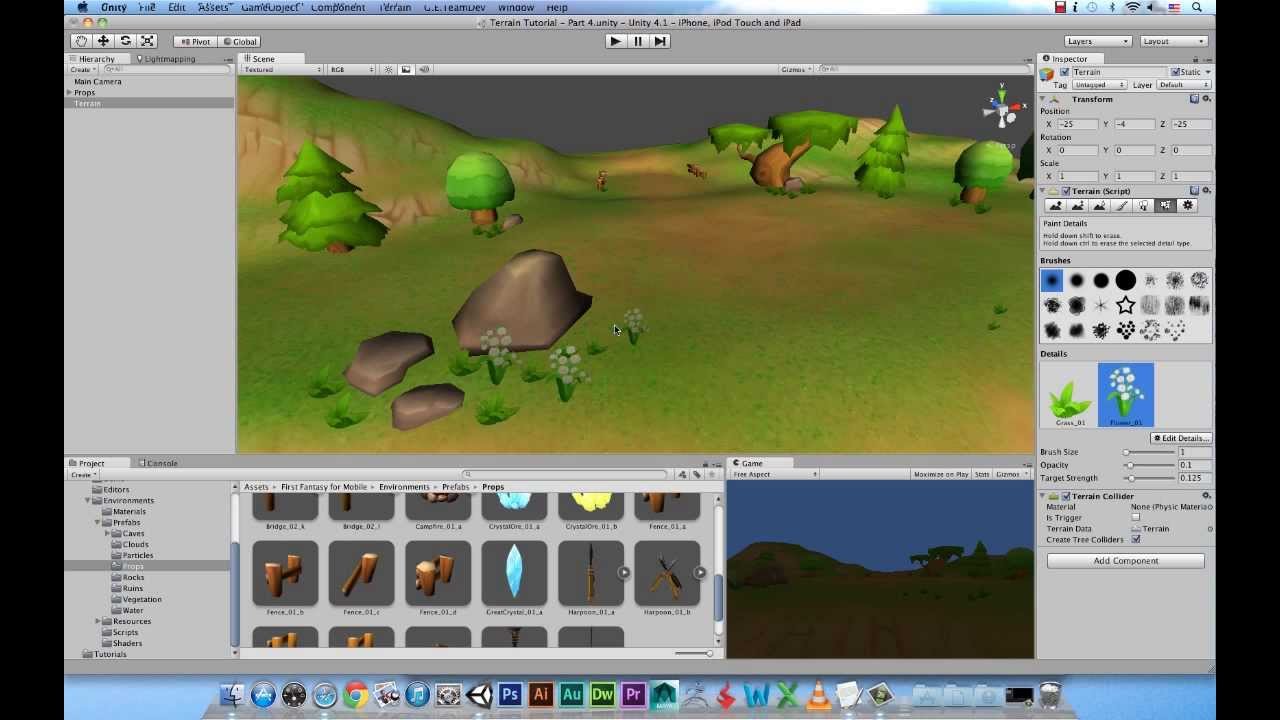1280x720 pixels.
Task: Click the Pause button
Action: point(638,41)
